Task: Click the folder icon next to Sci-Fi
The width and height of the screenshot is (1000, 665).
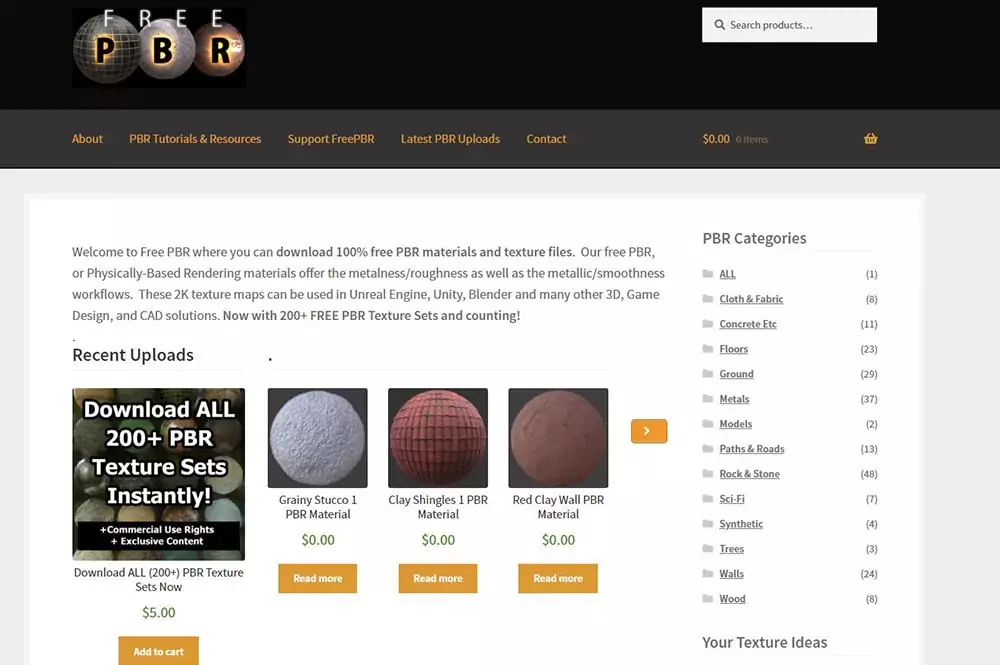Action: 707,499
